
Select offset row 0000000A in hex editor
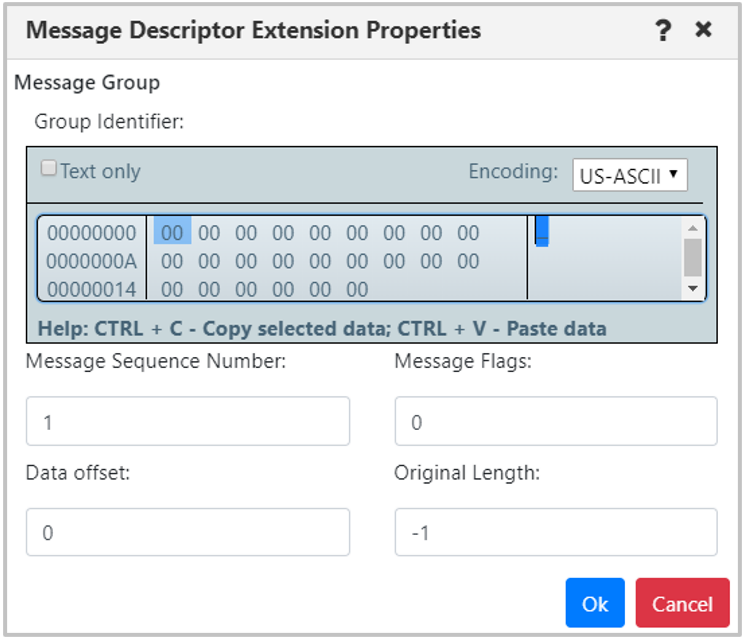92,261
